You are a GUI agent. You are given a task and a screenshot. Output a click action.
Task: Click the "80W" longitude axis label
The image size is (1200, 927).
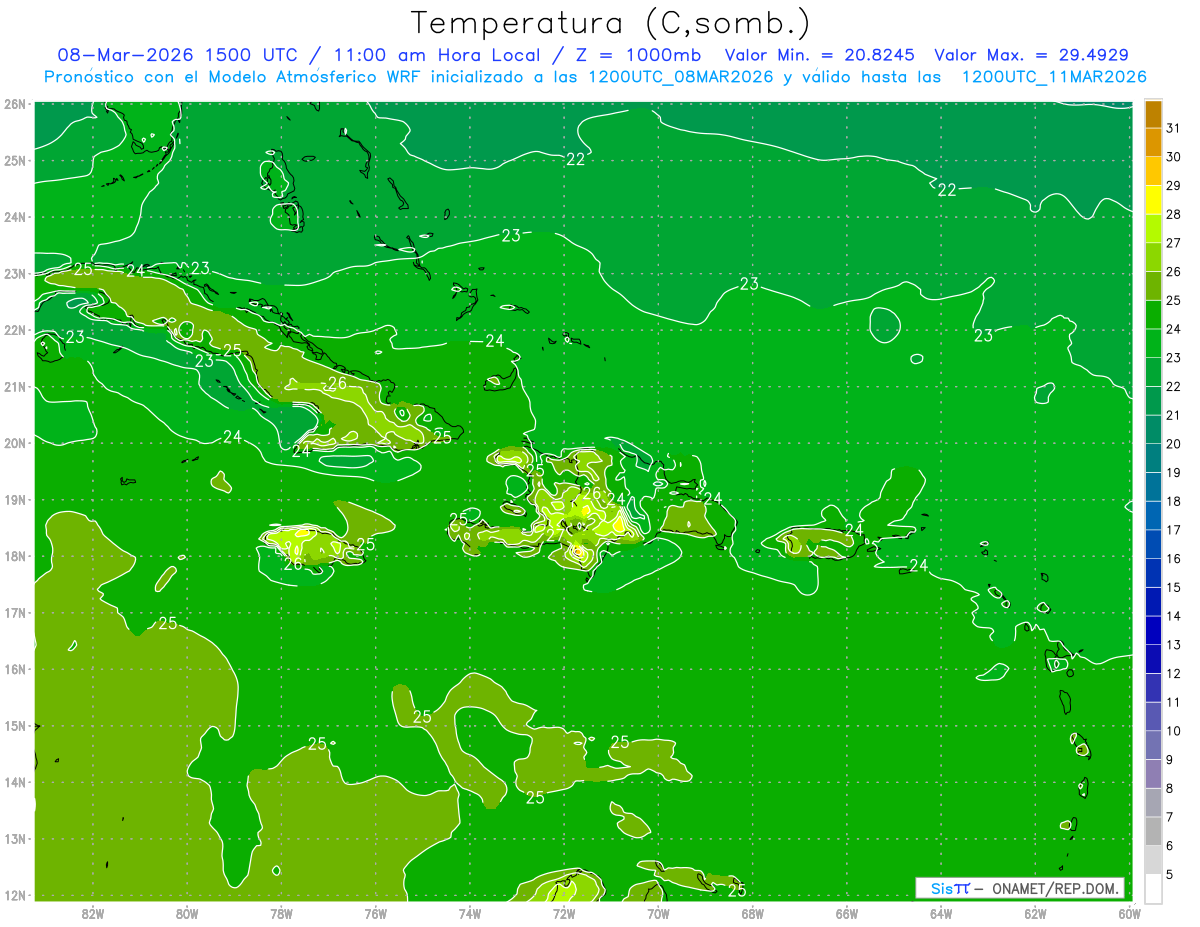point(187,913)
